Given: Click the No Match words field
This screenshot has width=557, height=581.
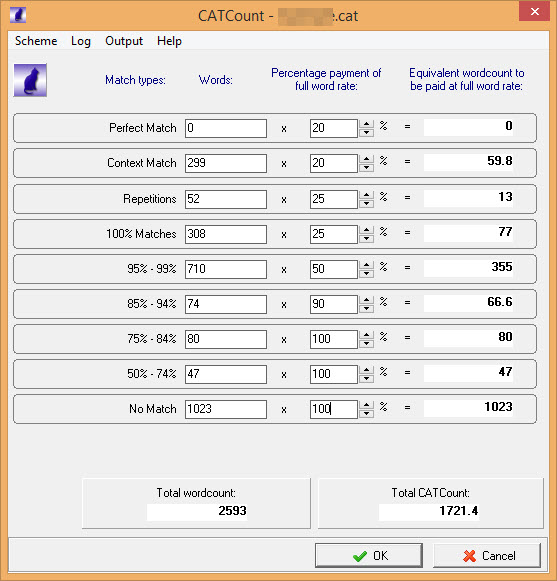Looking at the screenshot, I should pyautogui.click(x=226, y=409).
